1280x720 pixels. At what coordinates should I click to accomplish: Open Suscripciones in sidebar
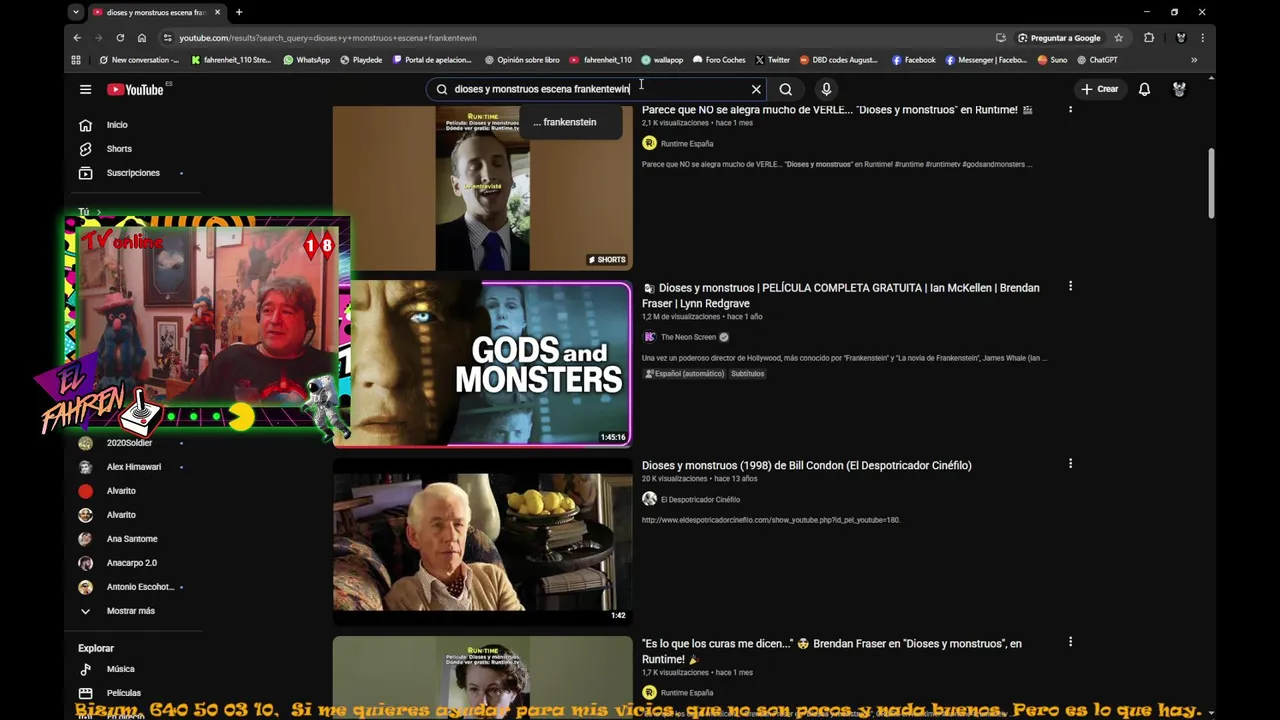pyautogui.click(x=133, y=173)
